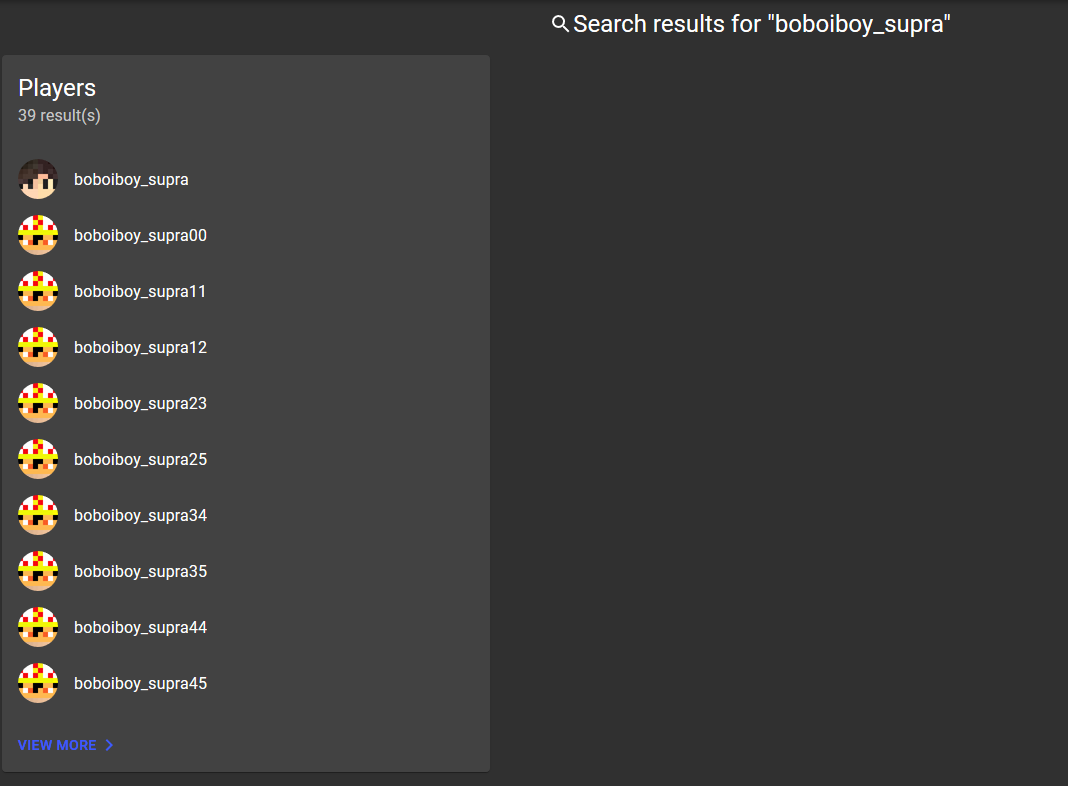
Task: Select boboiboy_supra11 from results
Action: pyautogui.click(x=140, y=292)
